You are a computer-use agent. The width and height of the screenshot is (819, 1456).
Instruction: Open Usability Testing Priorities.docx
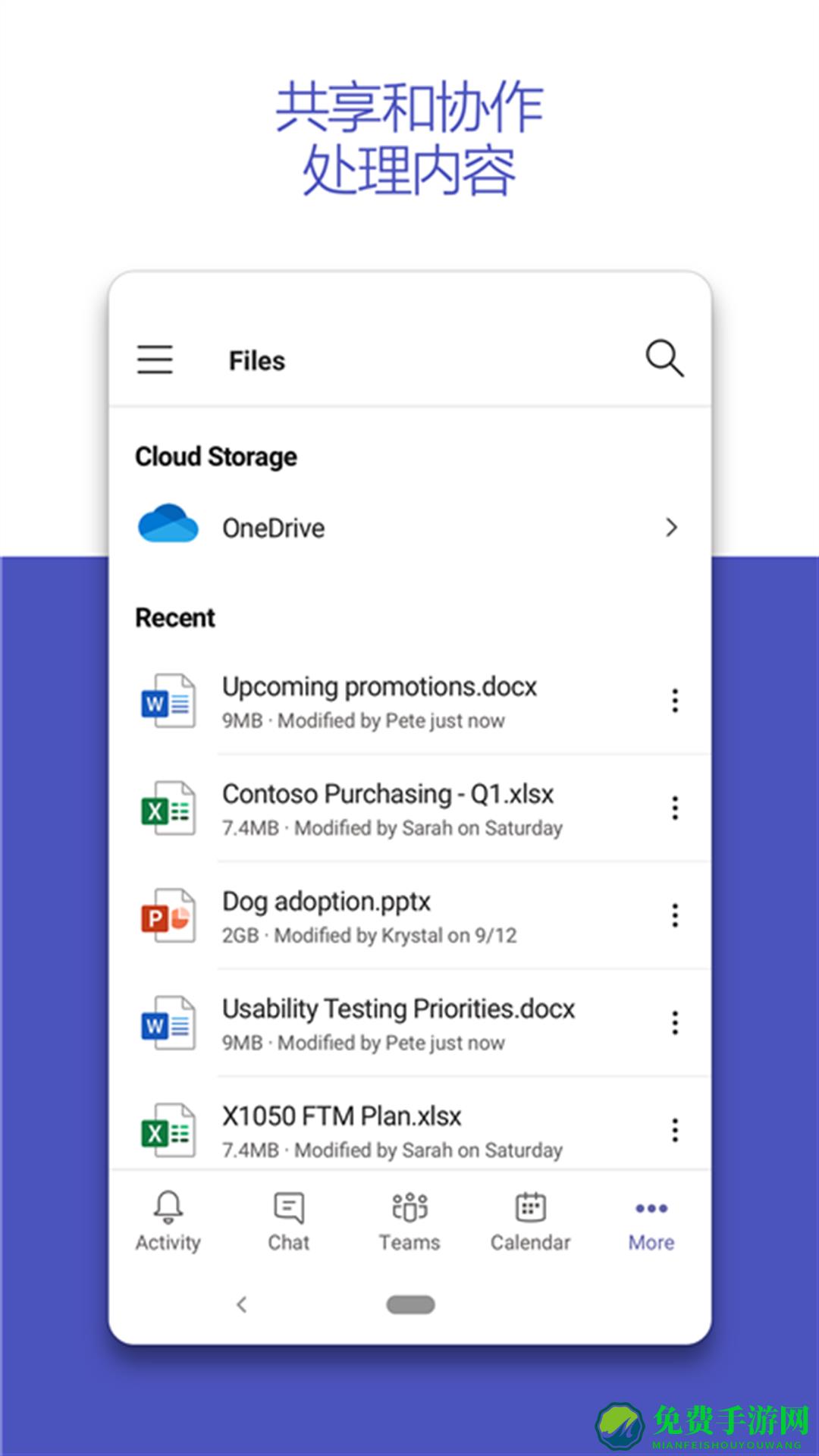point(398,1009)
